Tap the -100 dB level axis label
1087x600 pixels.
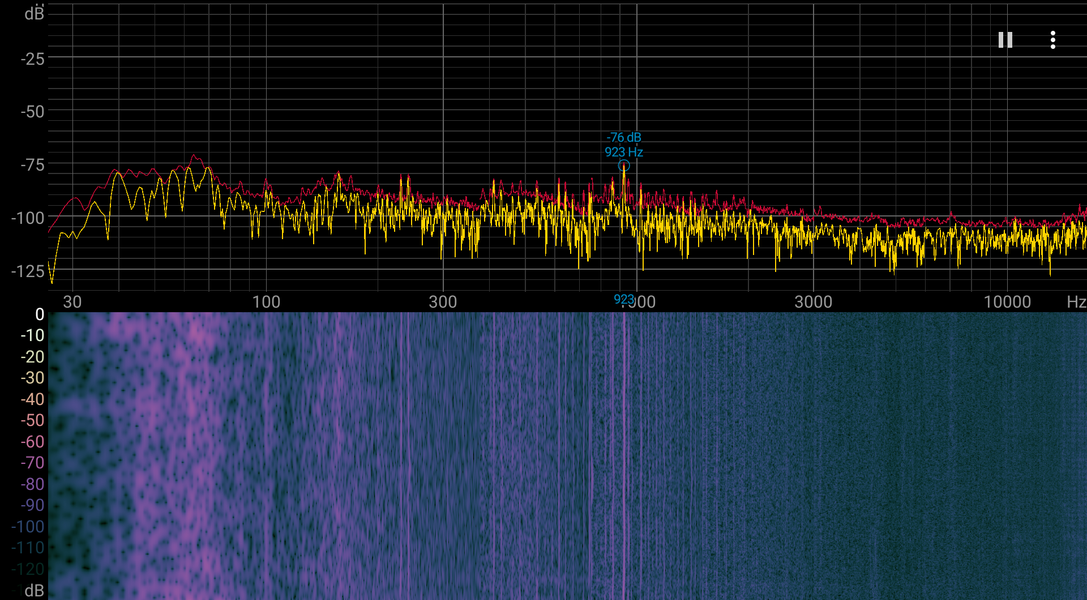click(28, 218)
